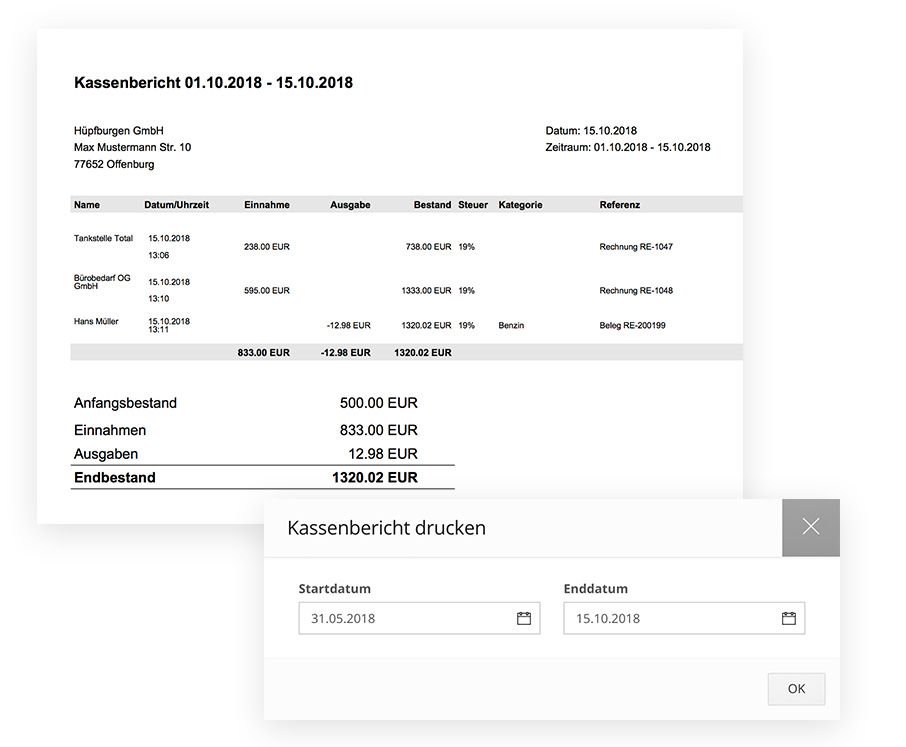Confirm printing with the OK button
The image size is (906, 747).
(x=796, y=689)
